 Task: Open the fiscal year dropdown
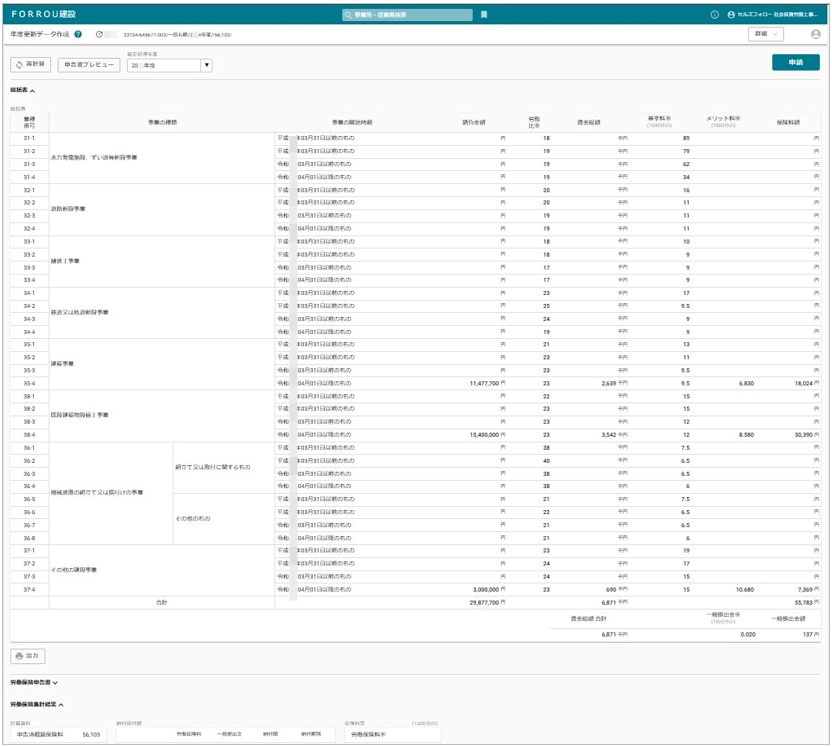tap(170, 65)
